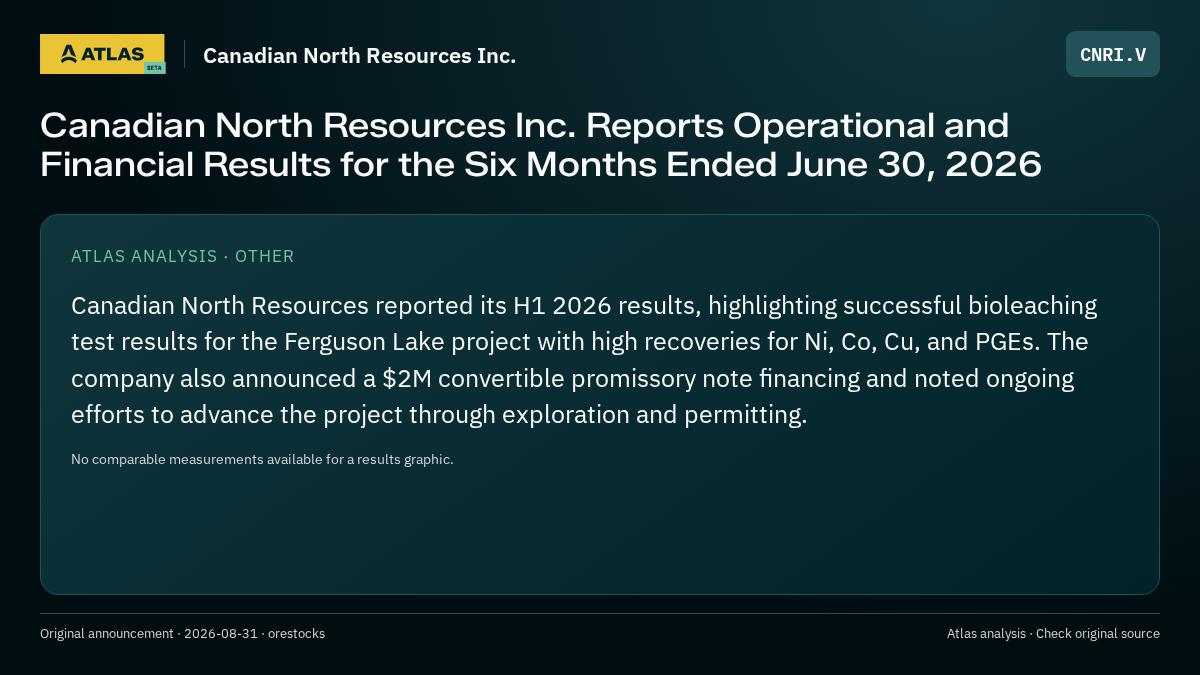
Task: Click the 'Atlas analysis · Check original source' footer
Action: point(1053,634)
